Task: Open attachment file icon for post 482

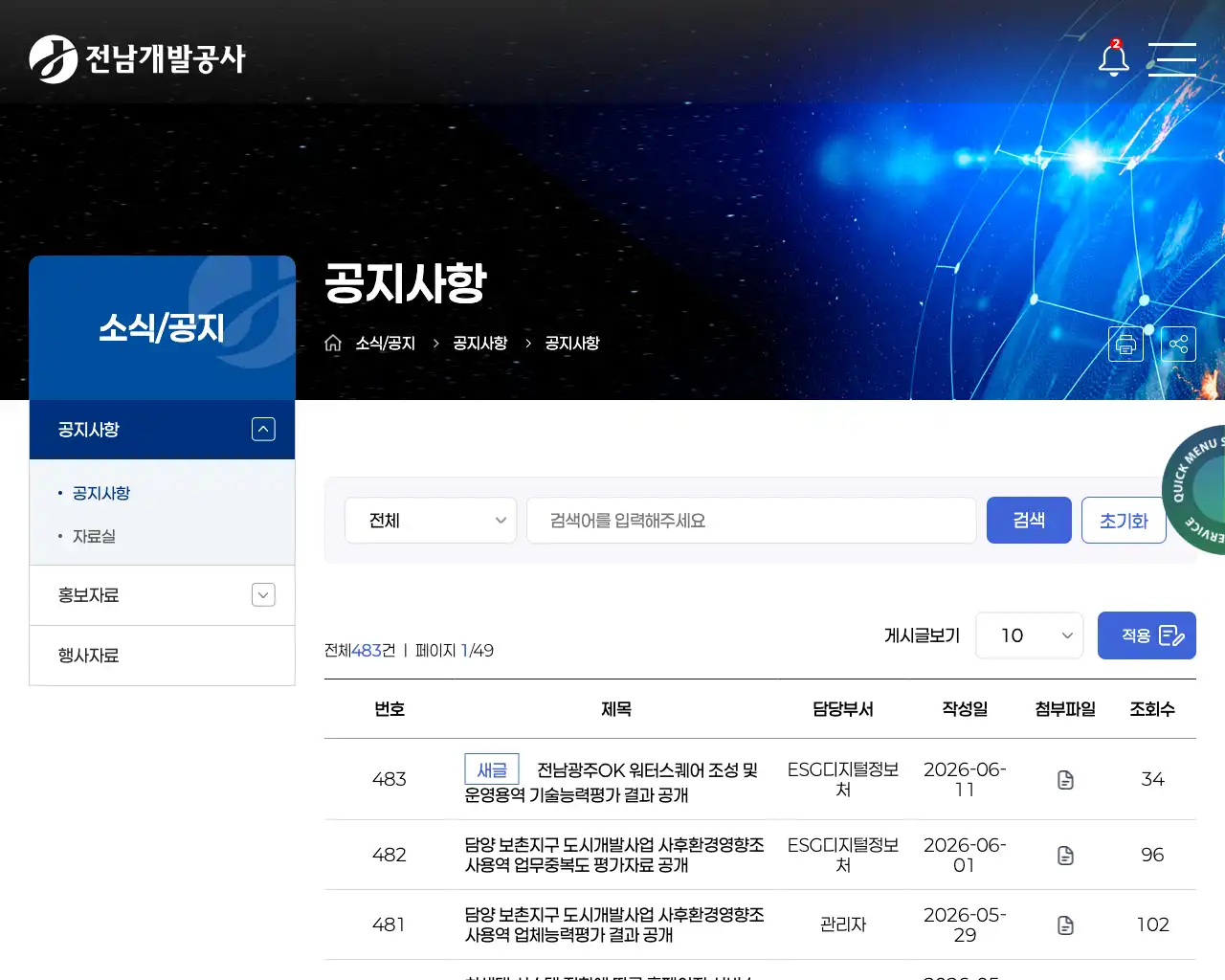Action: point(1065,856)
